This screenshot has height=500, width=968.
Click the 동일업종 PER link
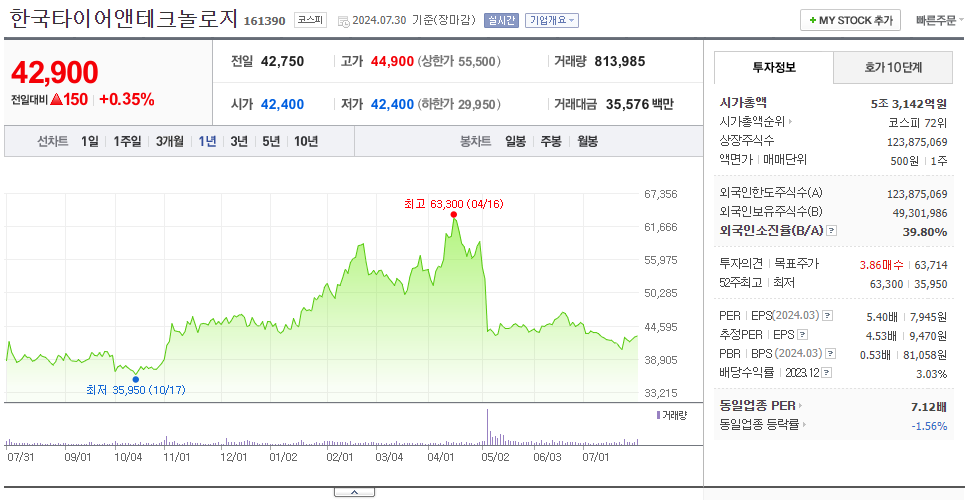[757, 406]
